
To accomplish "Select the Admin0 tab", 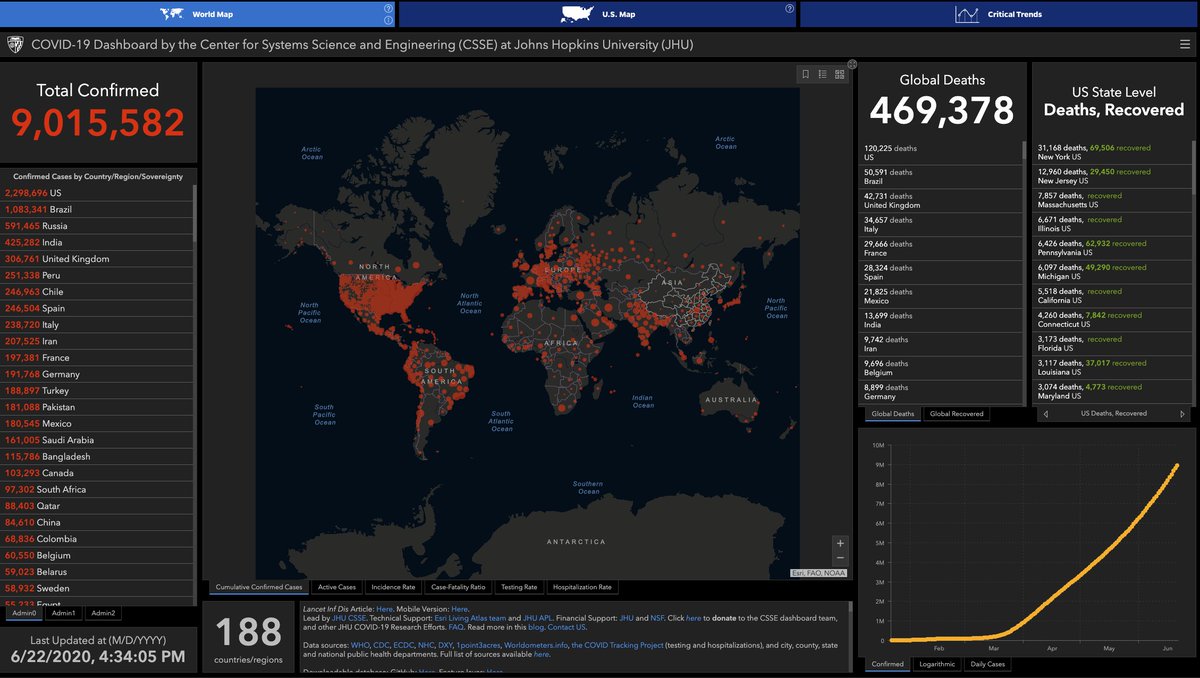I will point(23,613).
